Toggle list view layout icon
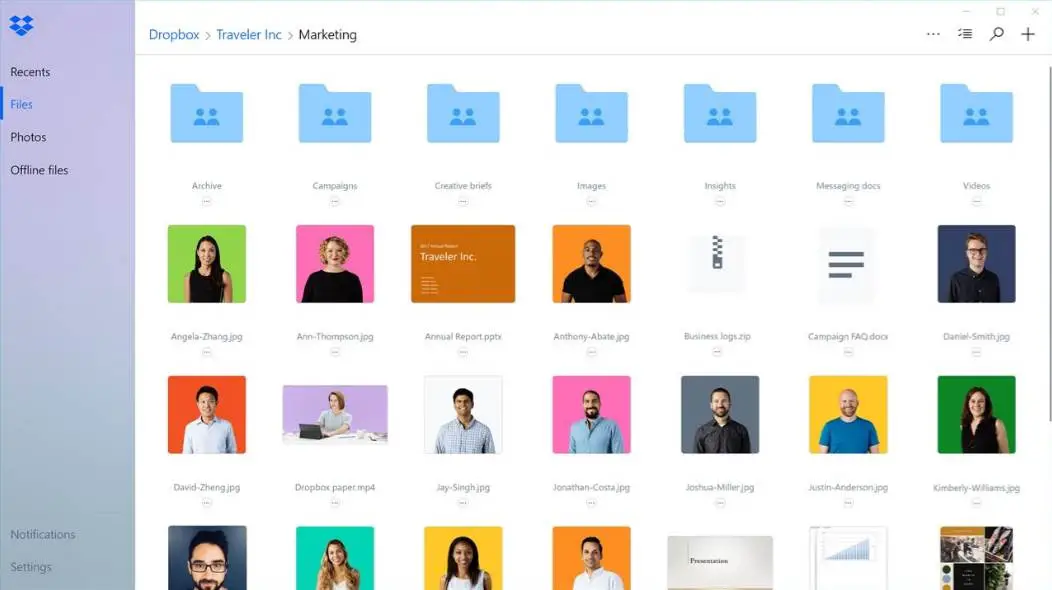Screen dimensions: 1052x590 coord(965,34)
